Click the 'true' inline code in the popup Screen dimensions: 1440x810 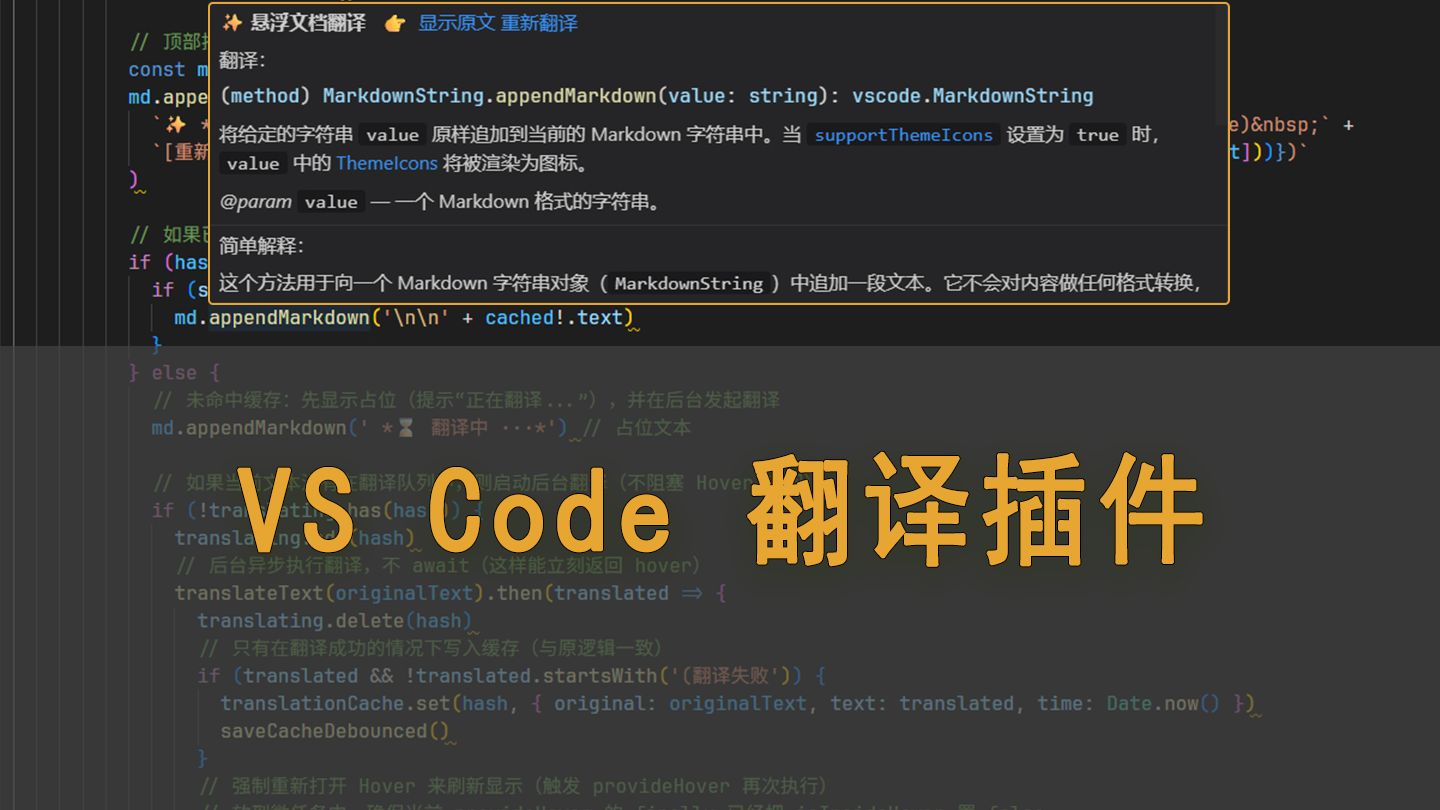click(x=1097, y=135)
